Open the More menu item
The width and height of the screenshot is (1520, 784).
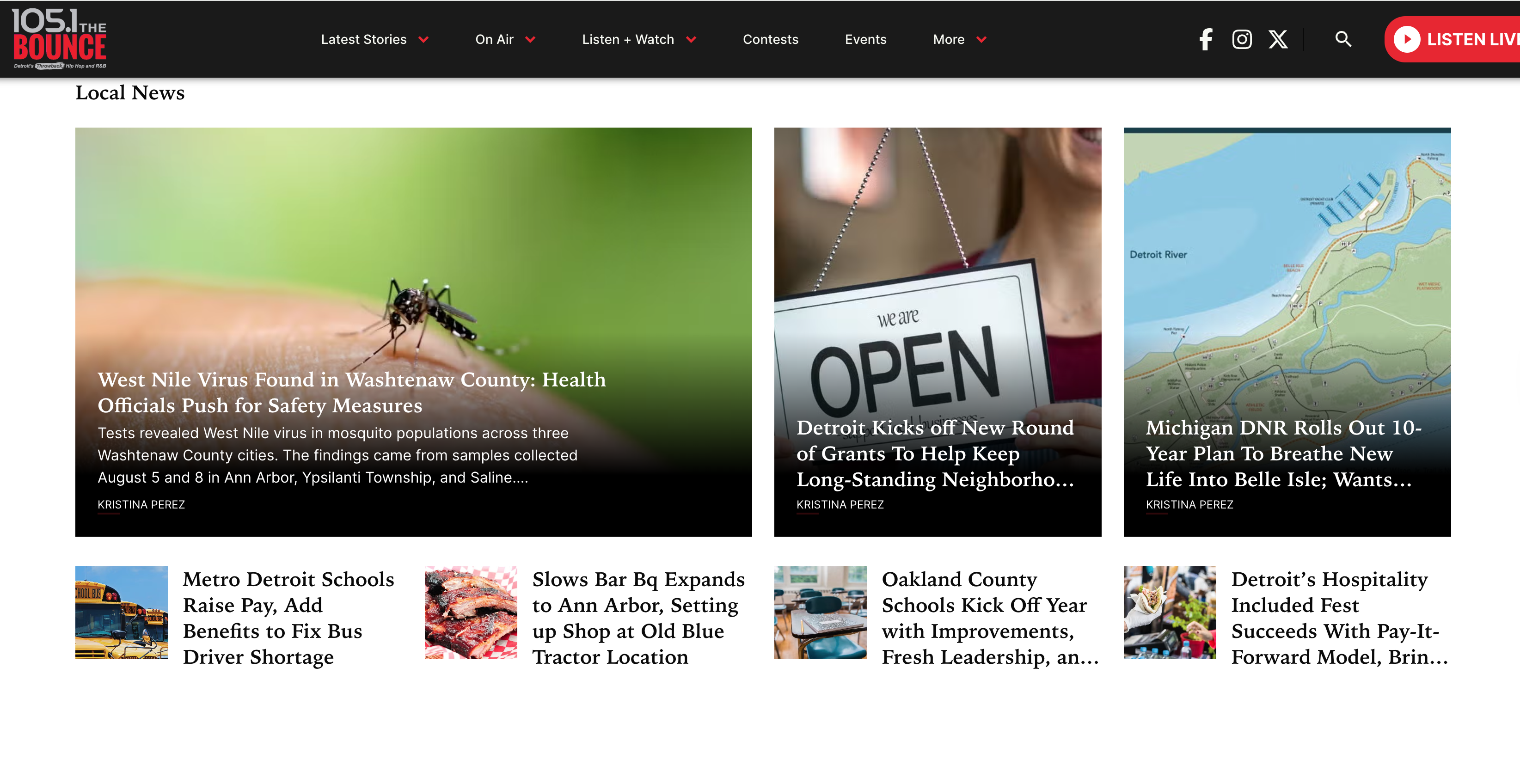pyautogui.click(x=949, y=40)
